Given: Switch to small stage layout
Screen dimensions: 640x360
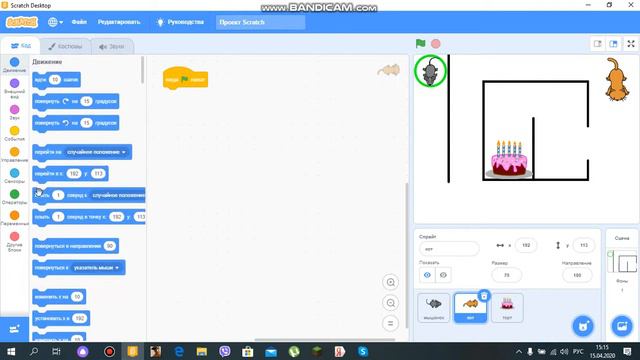Looking at the screenshot, I should pos(598,44).
